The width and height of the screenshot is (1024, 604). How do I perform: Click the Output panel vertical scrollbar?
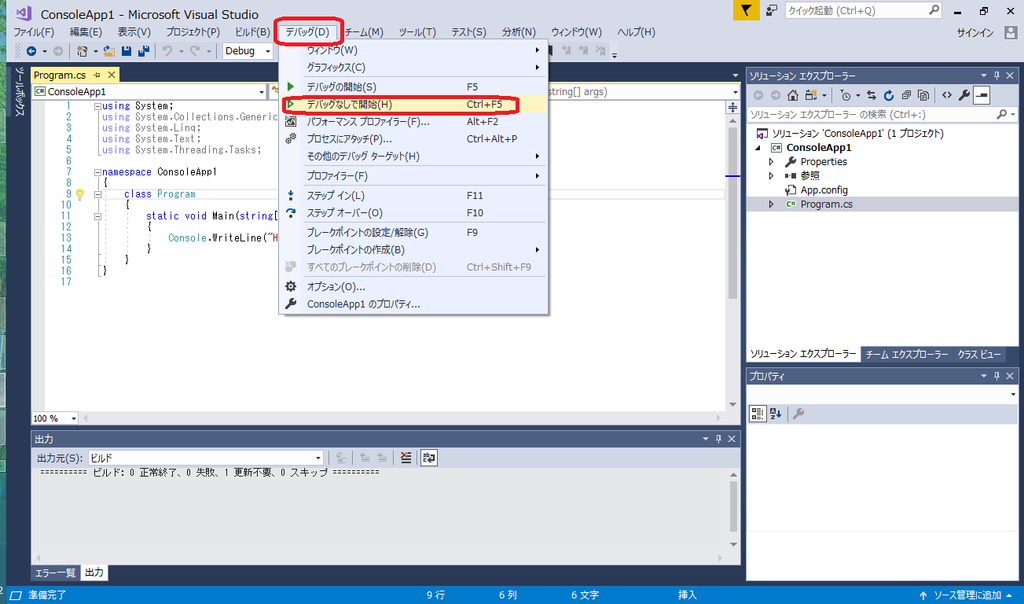point(733,509)
